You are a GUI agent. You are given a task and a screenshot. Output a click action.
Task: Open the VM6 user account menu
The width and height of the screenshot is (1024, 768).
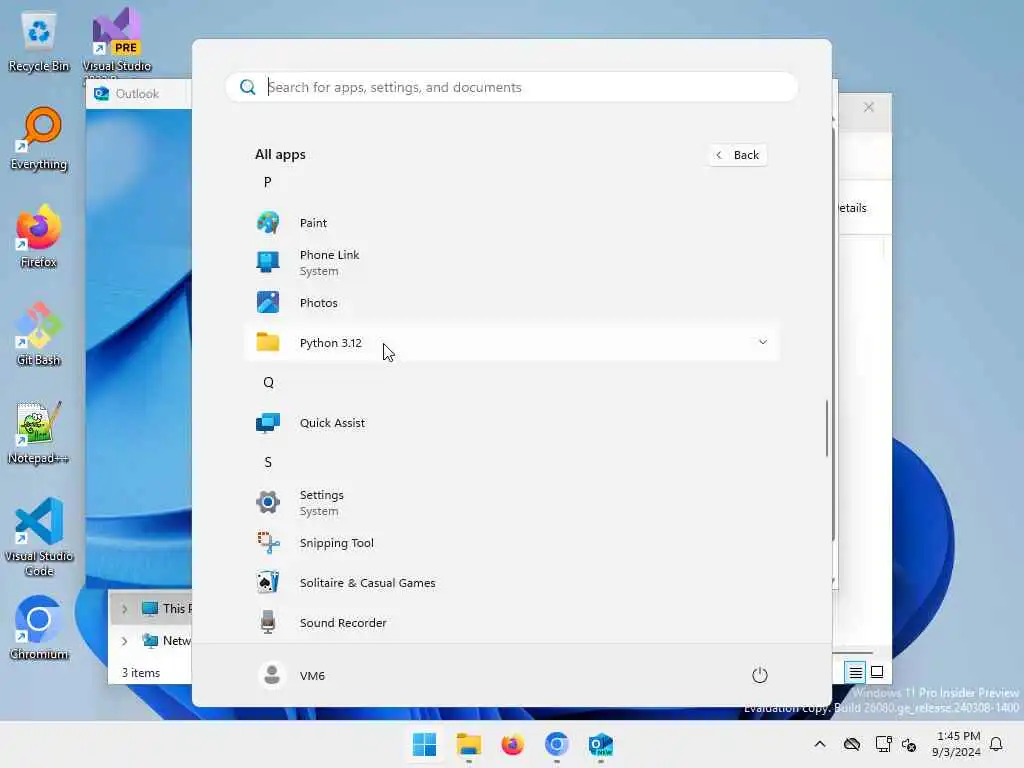292,675
